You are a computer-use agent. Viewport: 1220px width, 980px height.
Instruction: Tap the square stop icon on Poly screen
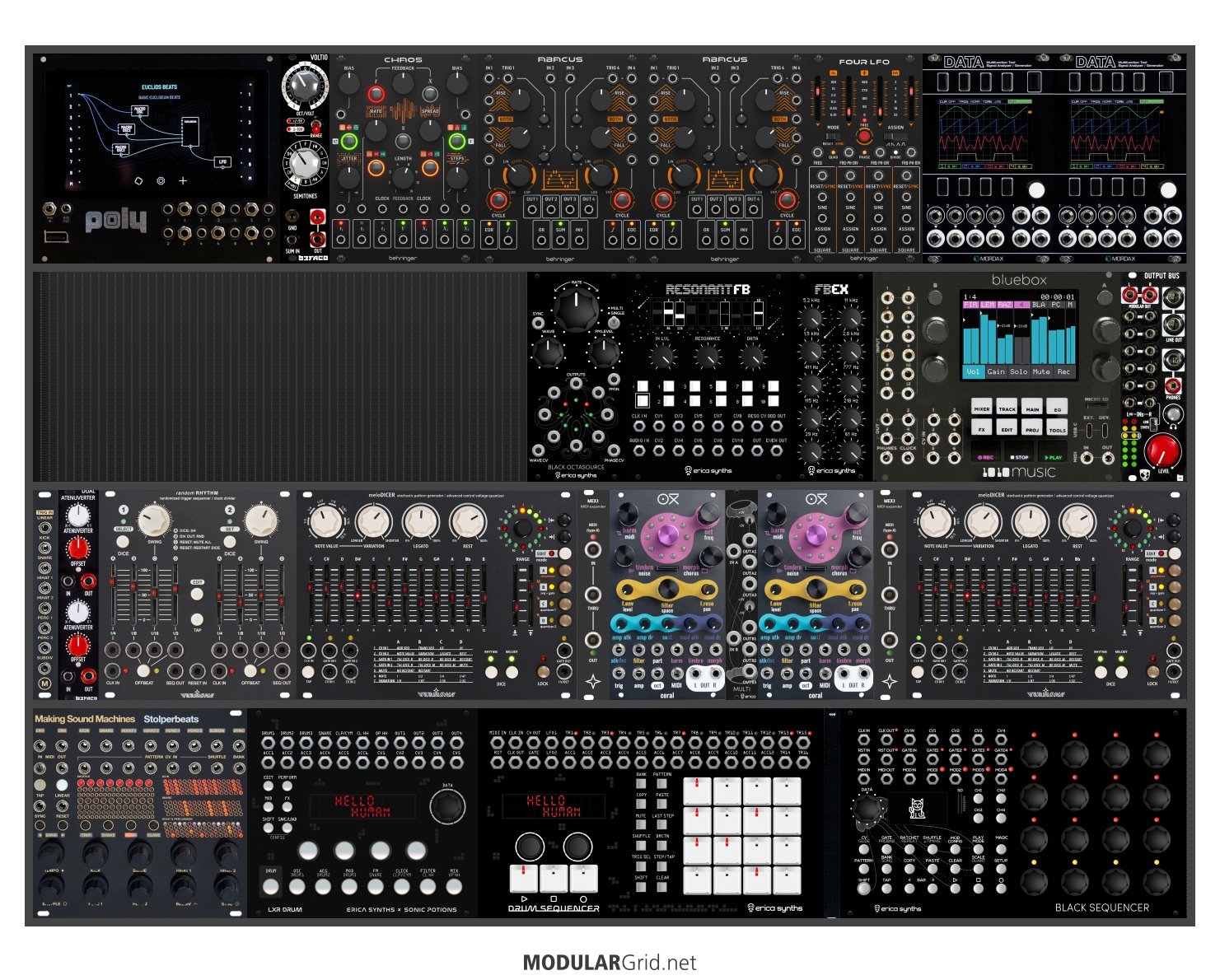pos(138,180)
